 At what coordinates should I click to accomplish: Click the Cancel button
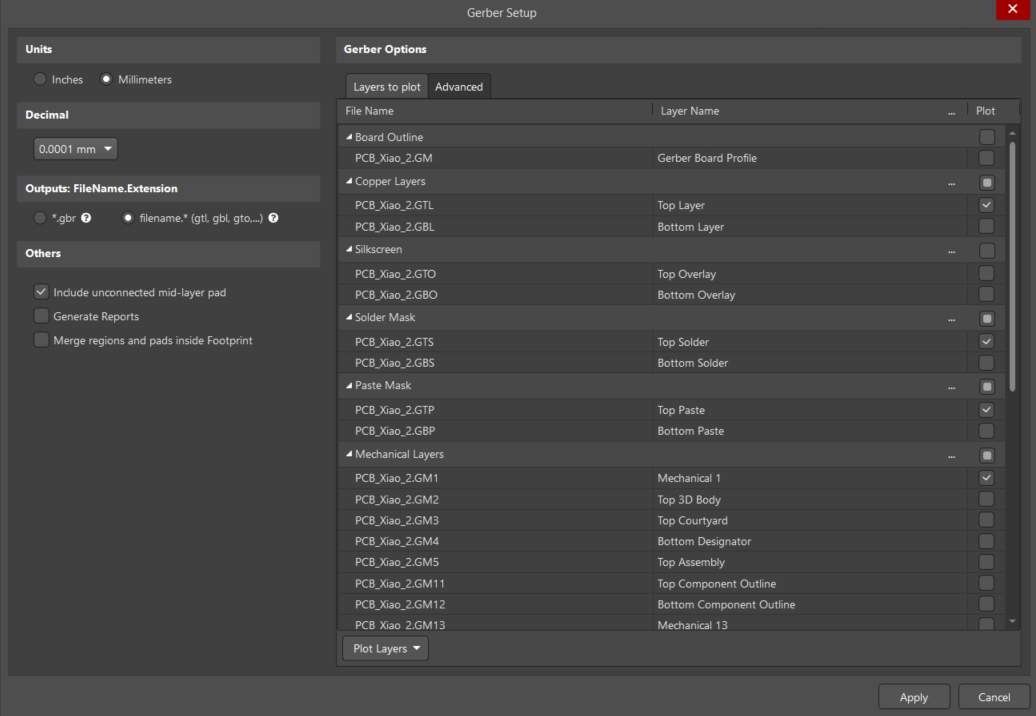coord(993,697)
